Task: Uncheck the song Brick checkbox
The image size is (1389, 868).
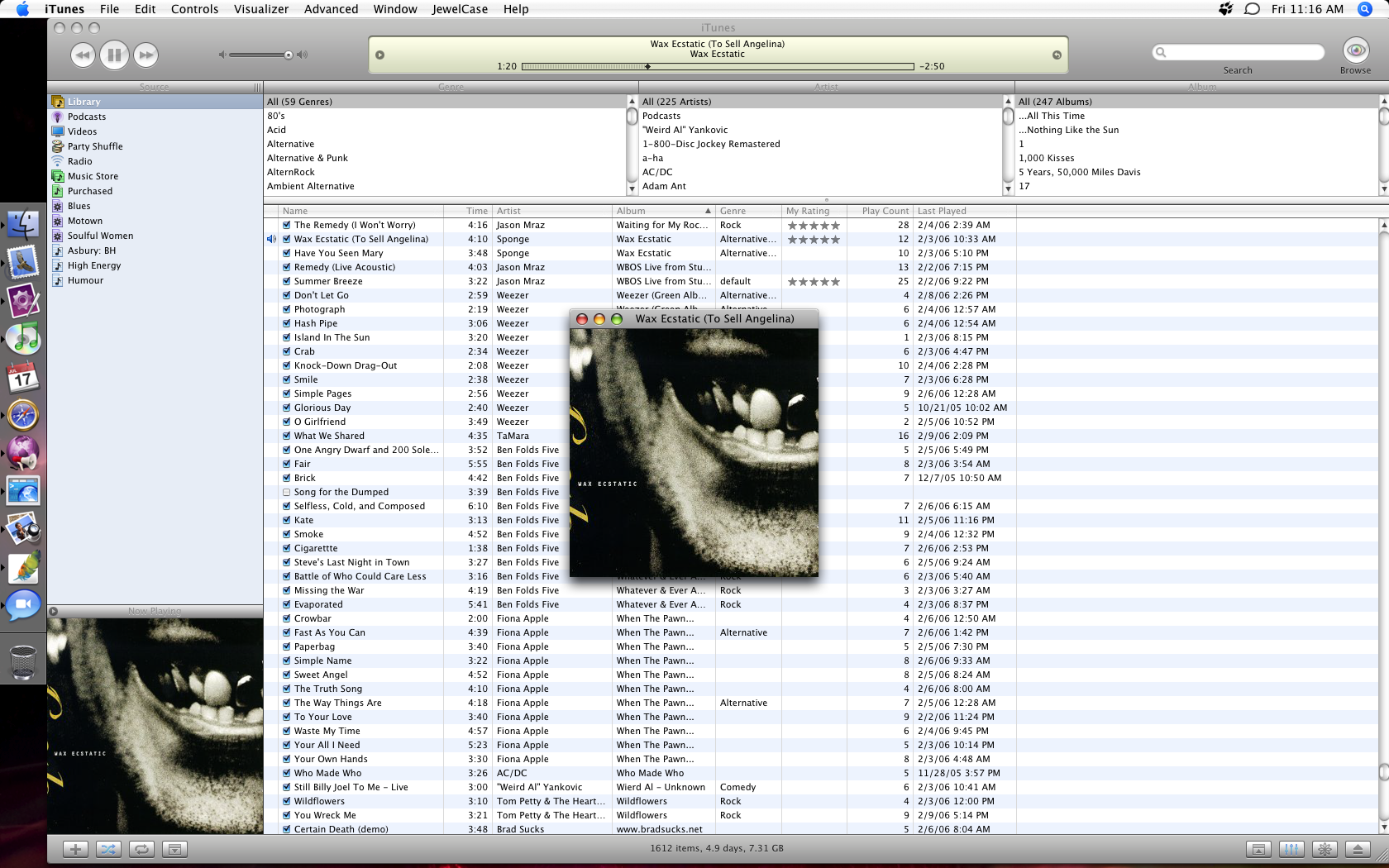Action: [x=286, y=478]
